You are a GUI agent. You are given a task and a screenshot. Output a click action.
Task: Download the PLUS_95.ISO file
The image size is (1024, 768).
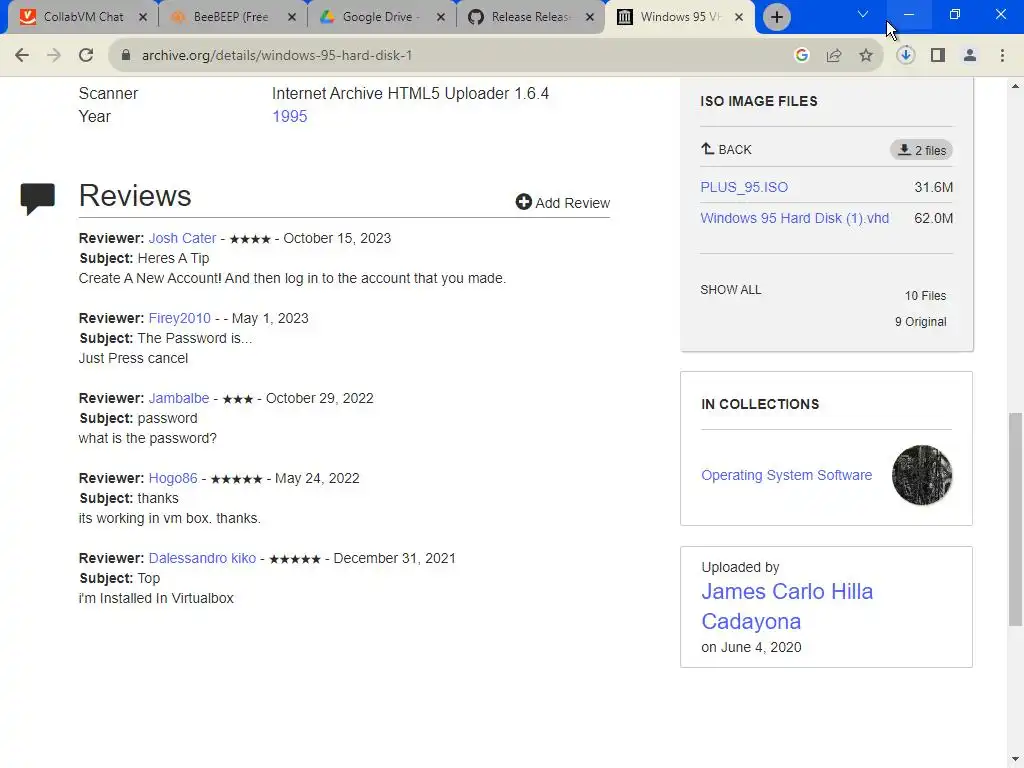744,187
